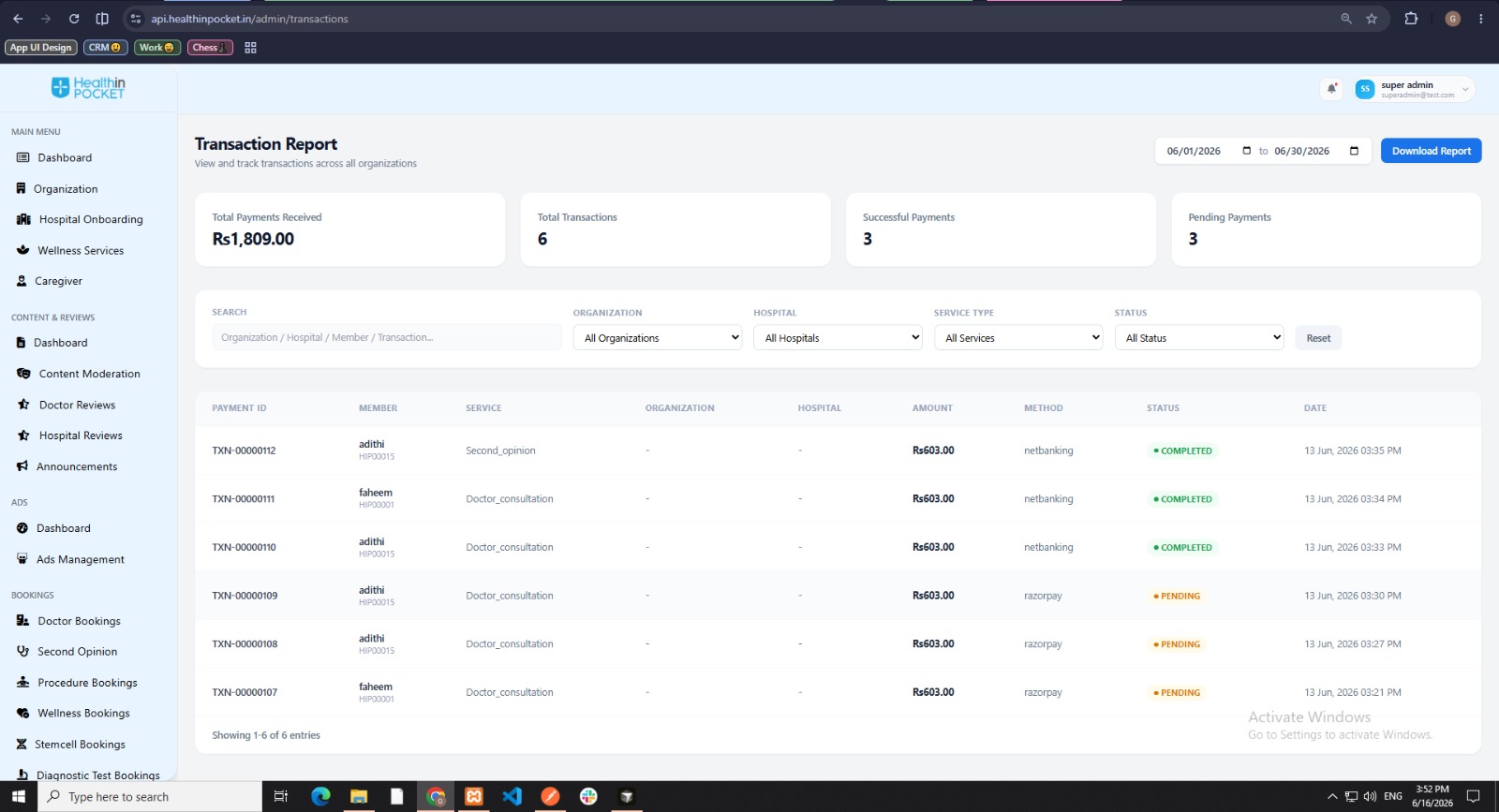Viewport: 1499px width, 812px height.
Task: Click the Total Payments Received card
Action: [x=349, y=229]
